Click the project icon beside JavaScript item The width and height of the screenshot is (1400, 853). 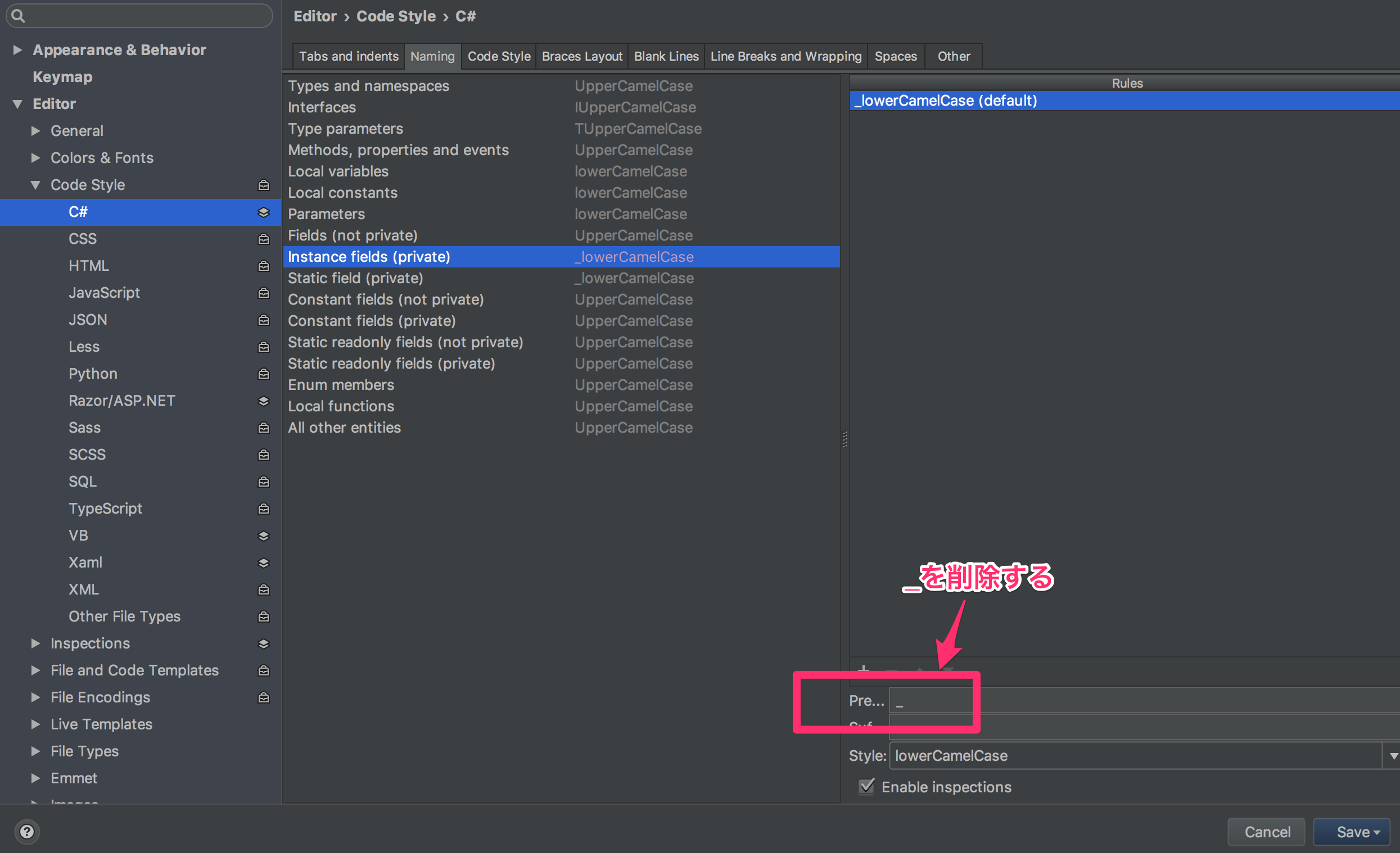click(x=264, y=293)
